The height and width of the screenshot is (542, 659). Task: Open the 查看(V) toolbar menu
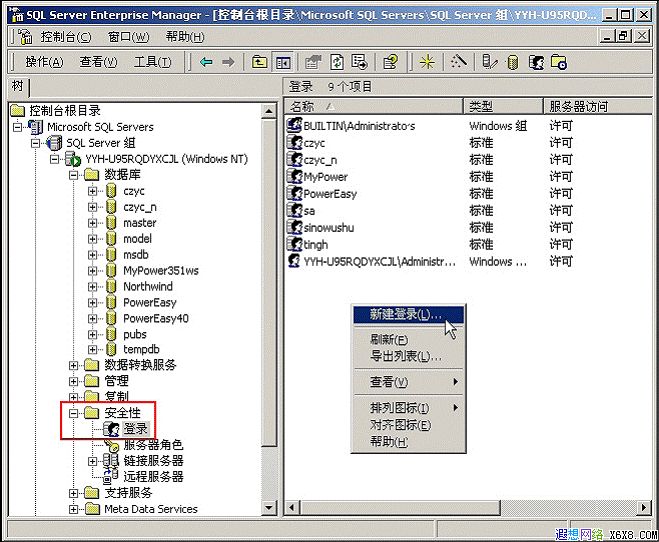pos(98,62)
